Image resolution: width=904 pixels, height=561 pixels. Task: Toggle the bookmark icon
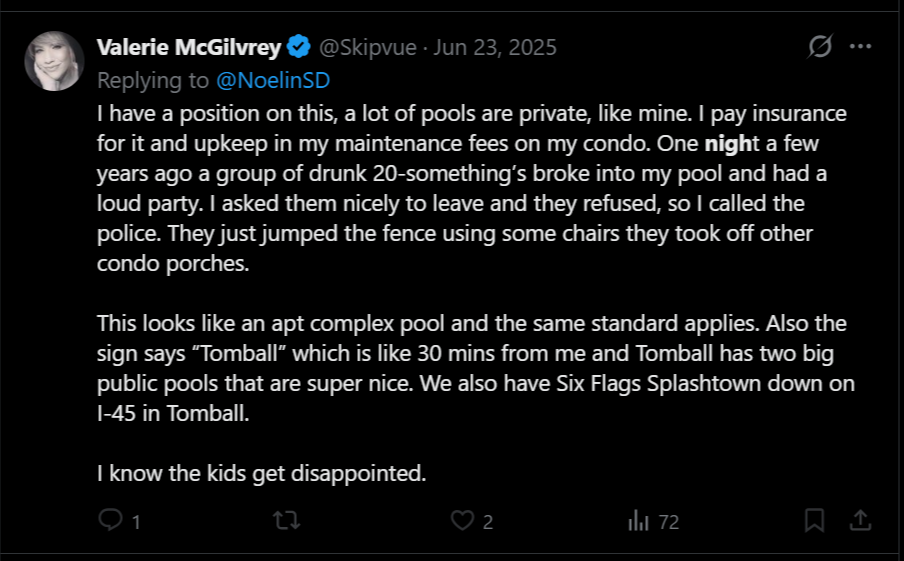coord(814,520)
